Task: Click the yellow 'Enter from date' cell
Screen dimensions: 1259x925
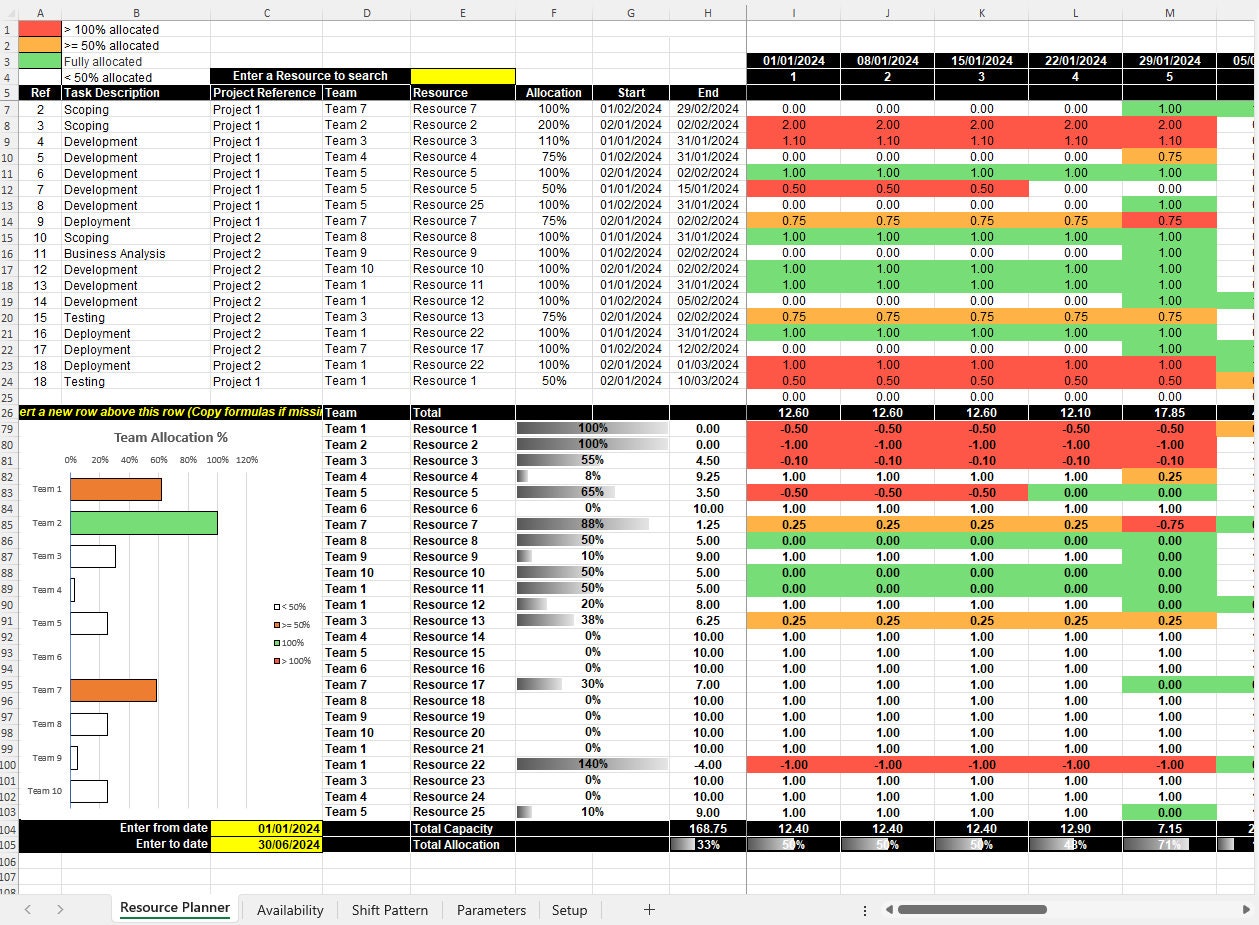Action: point(265,828)
